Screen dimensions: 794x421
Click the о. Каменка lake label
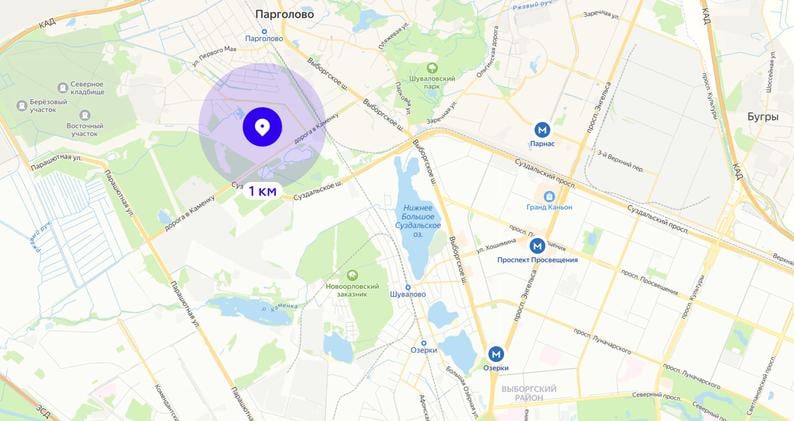click(280, 305)
